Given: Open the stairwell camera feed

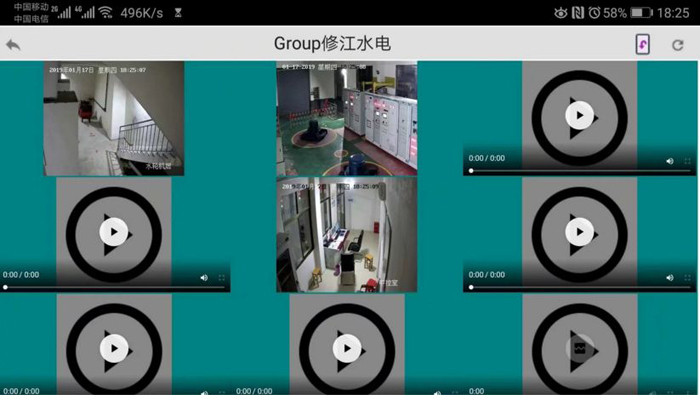Looking at the screenshot, I should [x=114, y=118].
